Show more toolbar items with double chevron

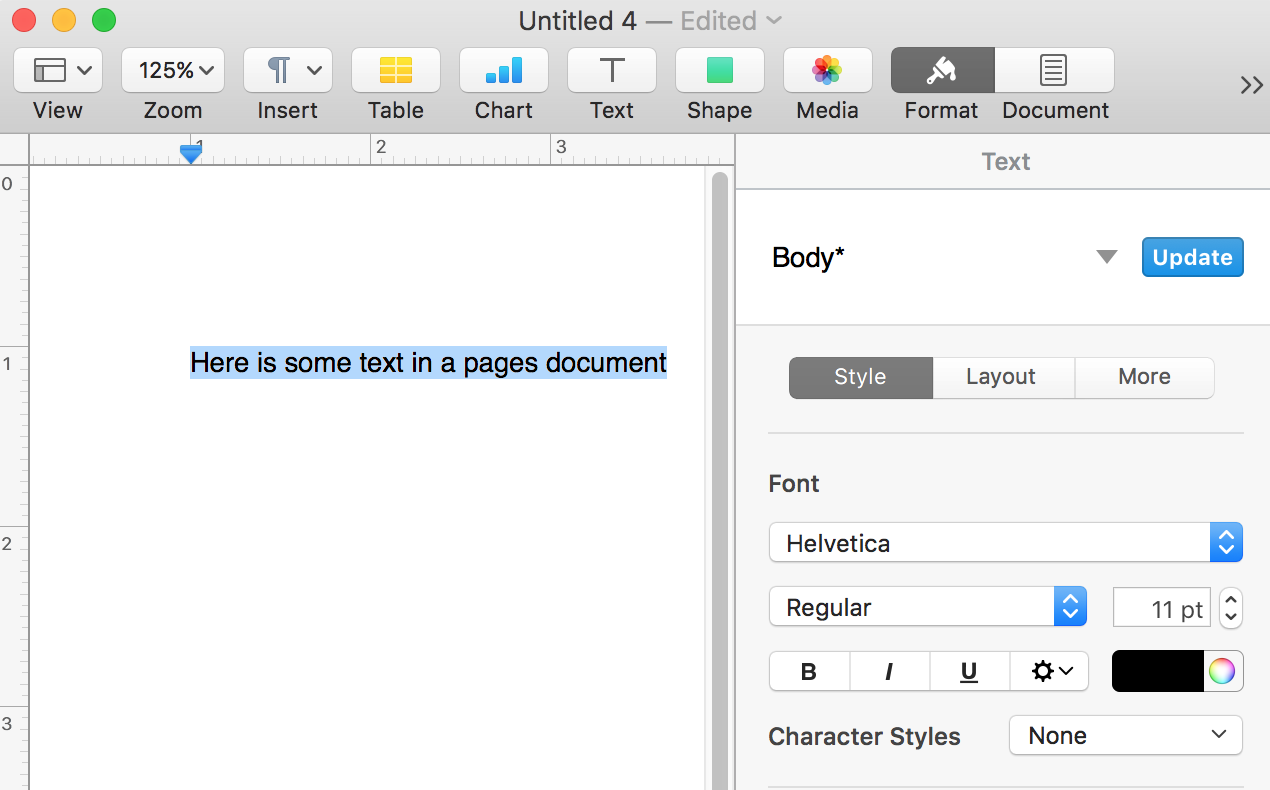tap(1251, 85)
